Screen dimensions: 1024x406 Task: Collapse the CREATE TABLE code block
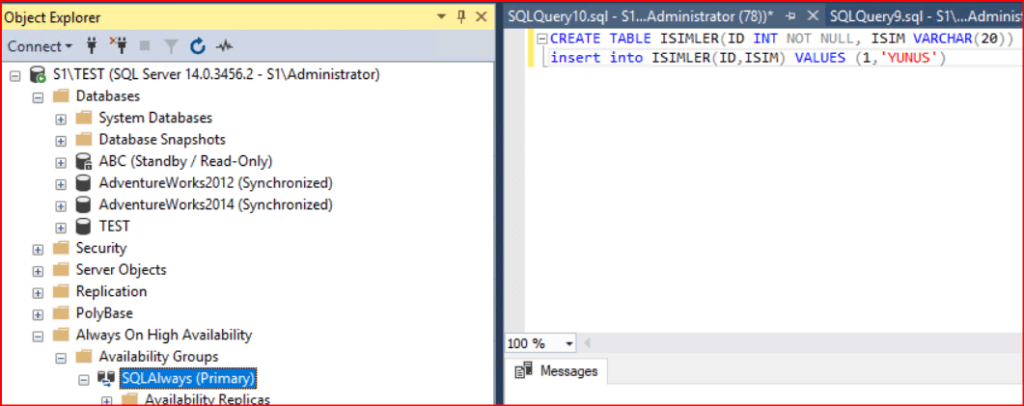tap(542, 39)
